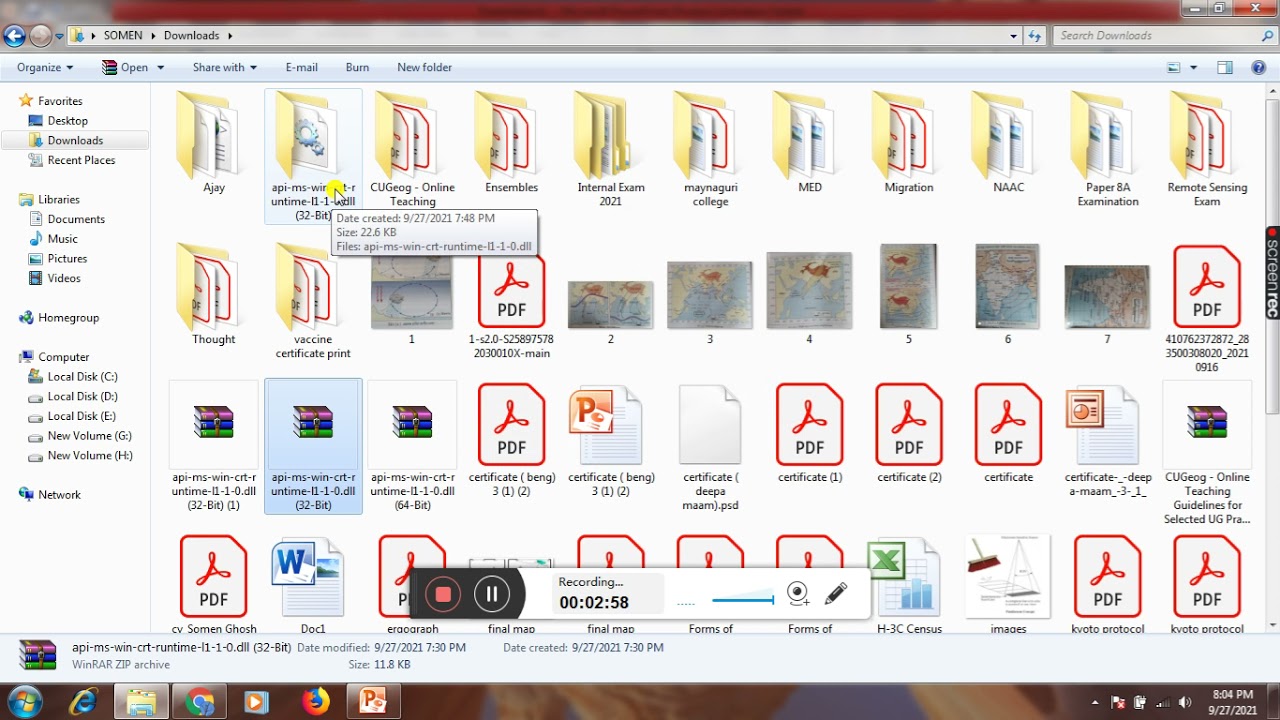Pause the screen recording

tap(491, 595)
